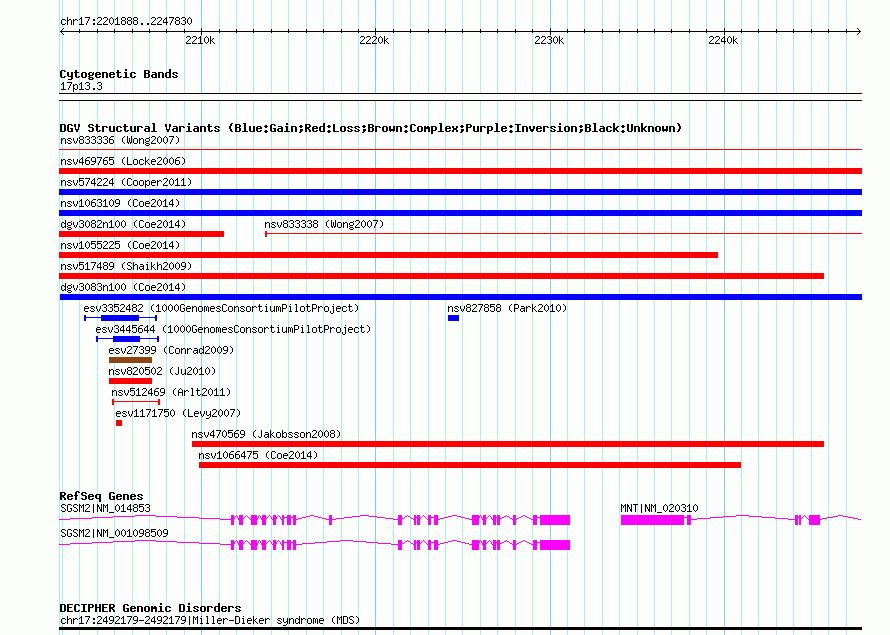Image resolution: width=890 pixels, height=635 pixels.
Task: Click the last exon of SGSM2 NM_001098509
Action: coord(555,545)
